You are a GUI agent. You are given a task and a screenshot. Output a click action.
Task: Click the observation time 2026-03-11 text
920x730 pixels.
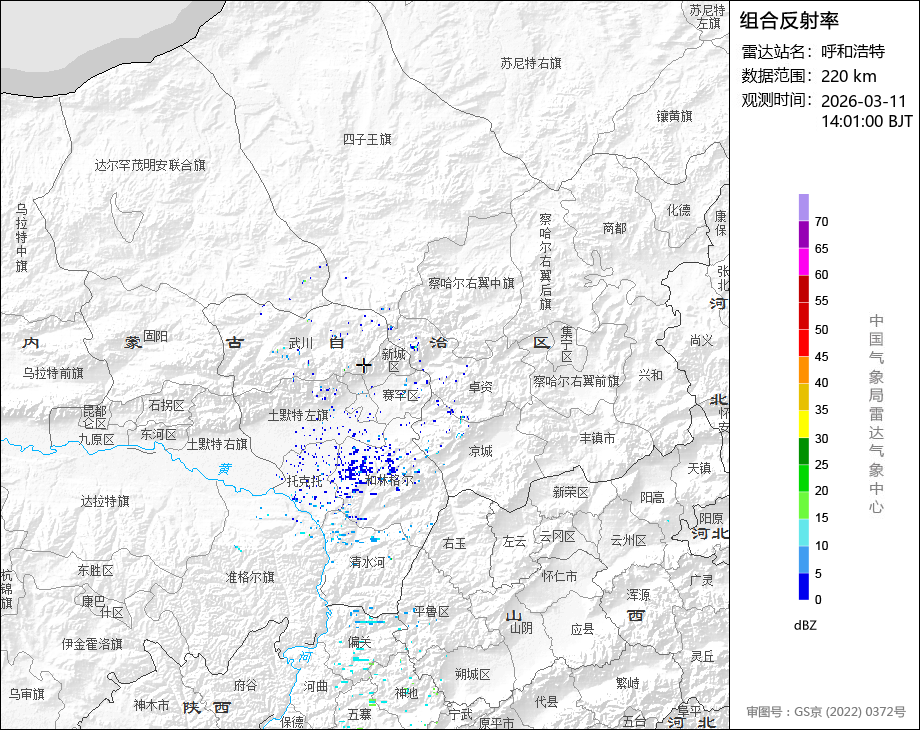tap(864, 101)
